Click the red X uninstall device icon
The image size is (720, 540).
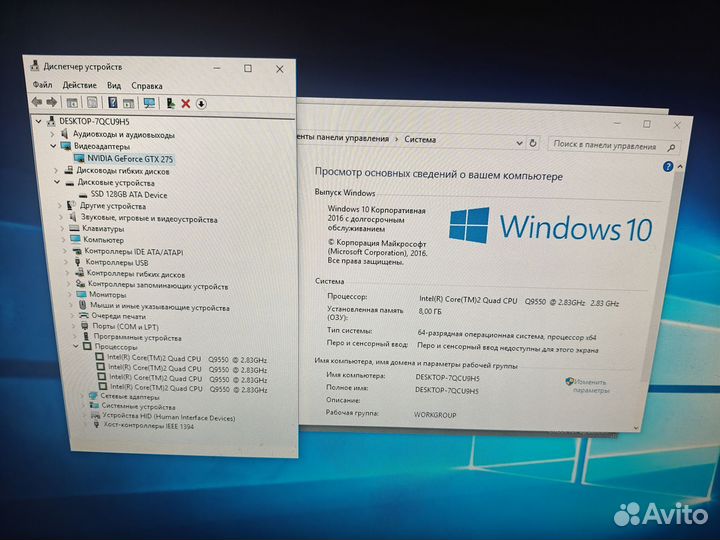point(185,103)
